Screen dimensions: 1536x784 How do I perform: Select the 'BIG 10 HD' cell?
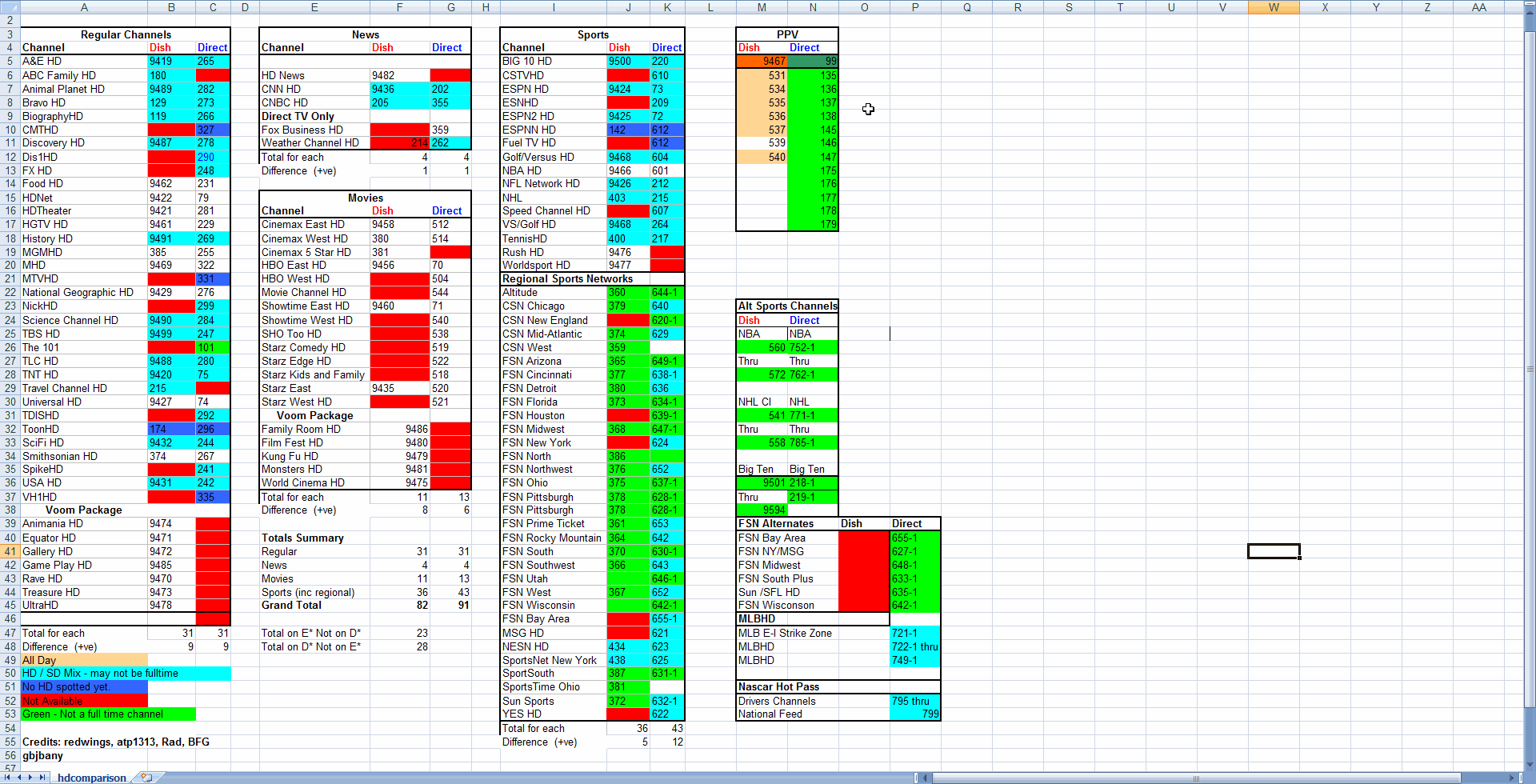point(554,61)
